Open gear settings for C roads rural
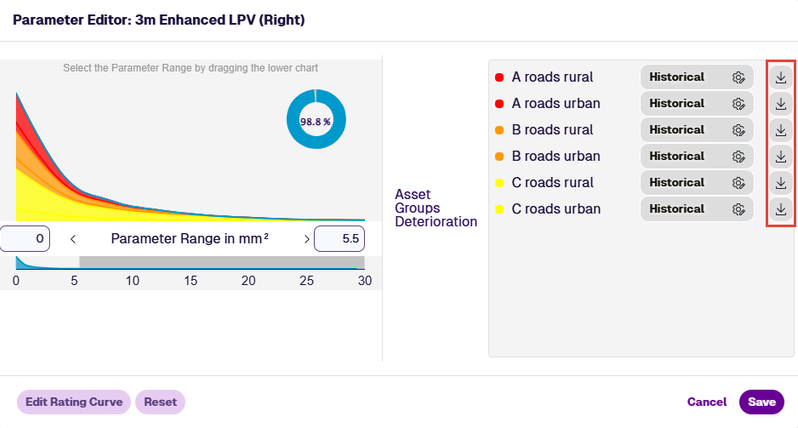The width and height of the screenshot is (798, 428). 738,183
